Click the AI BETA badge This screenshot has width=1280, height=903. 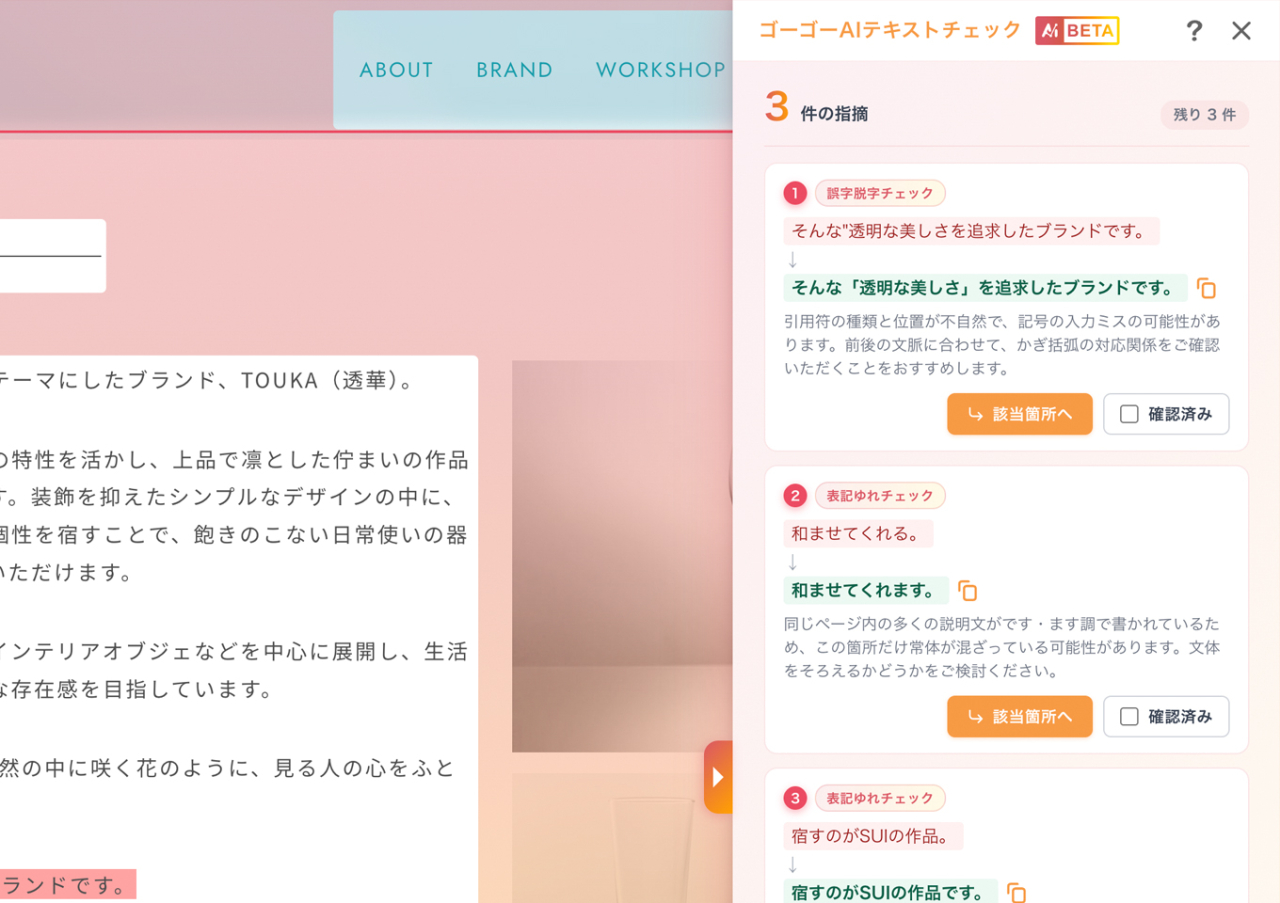tap(1077, 31)
